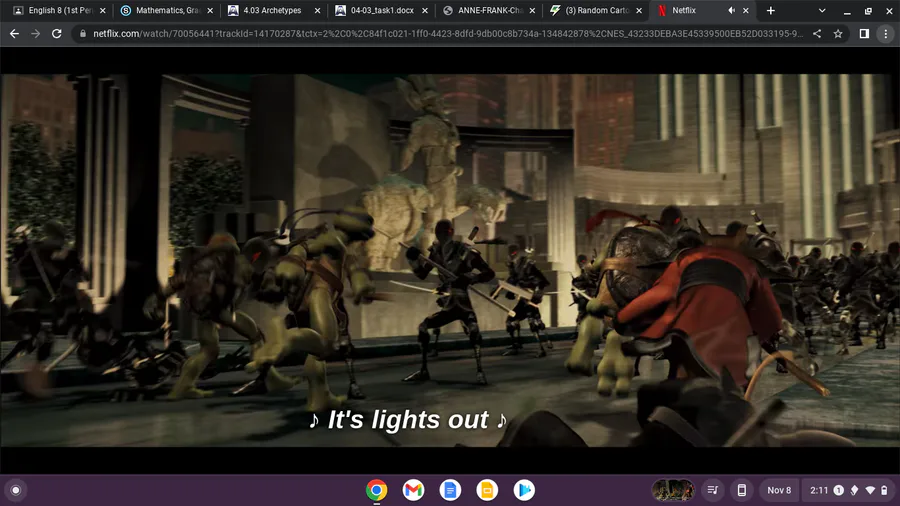Image resolution: width=900 pixels, height=506 pixels.
Task: Close the ANNE-FRANK tab
Action: click(x=532, y=10)
